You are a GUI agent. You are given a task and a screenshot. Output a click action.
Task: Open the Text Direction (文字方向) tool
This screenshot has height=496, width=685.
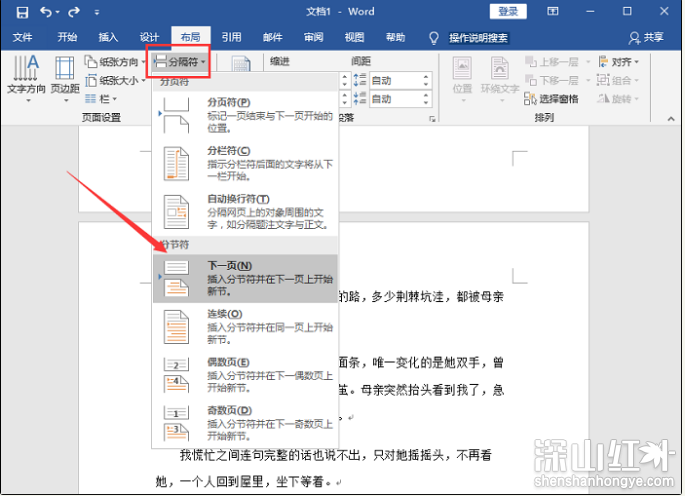point(25,75)
